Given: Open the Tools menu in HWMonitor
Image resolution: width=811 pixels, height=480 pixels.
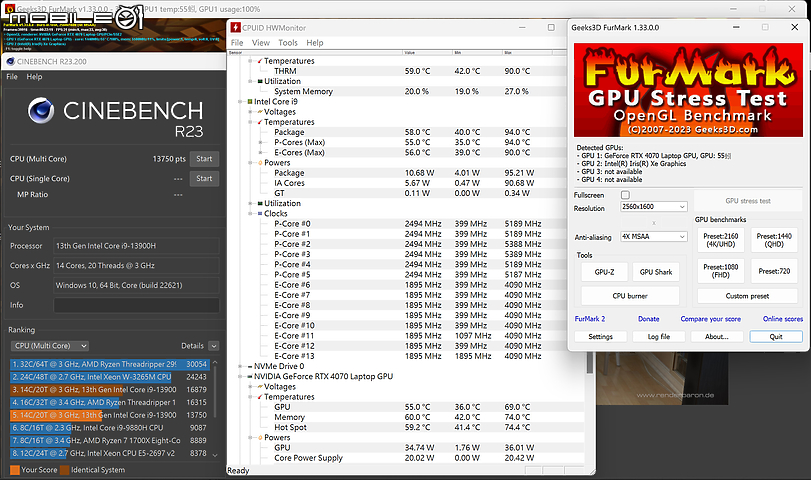Looking at the screenshot, I should click(x=288, y=43).
